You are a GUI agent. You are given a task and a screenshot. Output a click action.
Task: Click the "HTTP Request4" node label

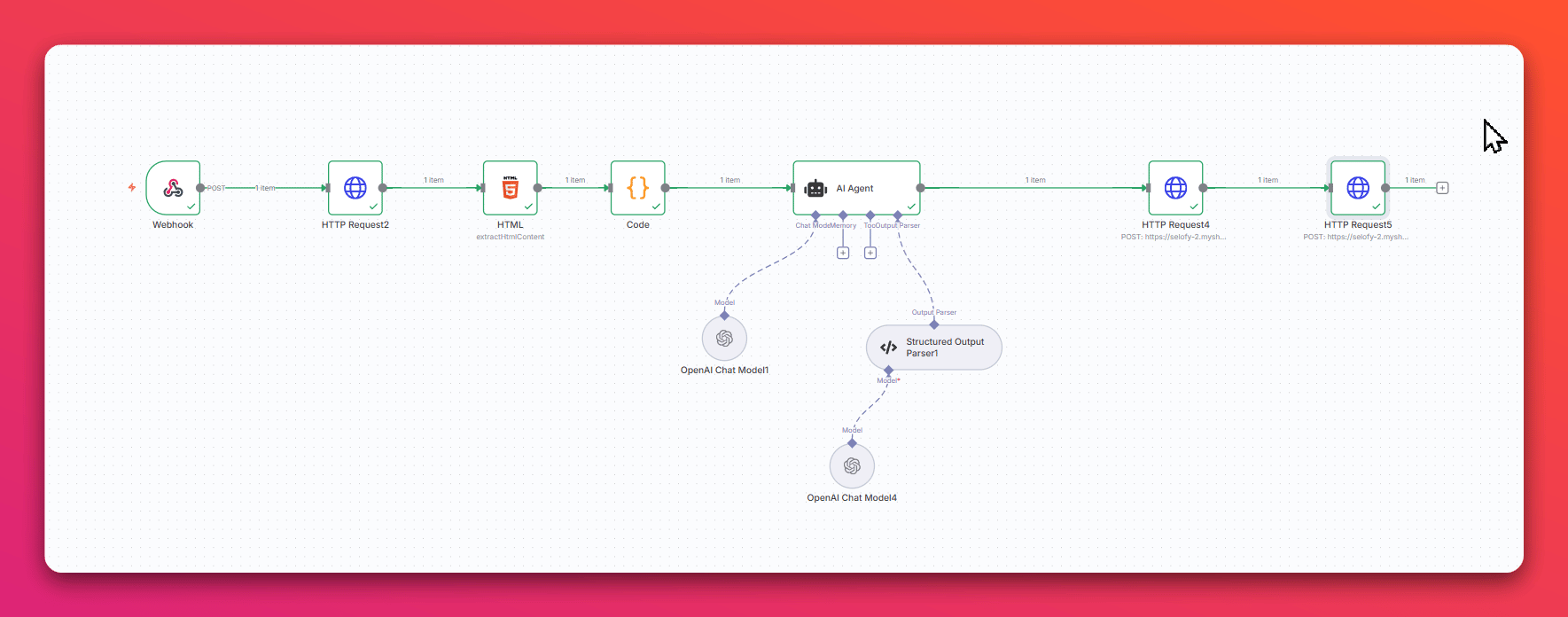click(1175, 225)
